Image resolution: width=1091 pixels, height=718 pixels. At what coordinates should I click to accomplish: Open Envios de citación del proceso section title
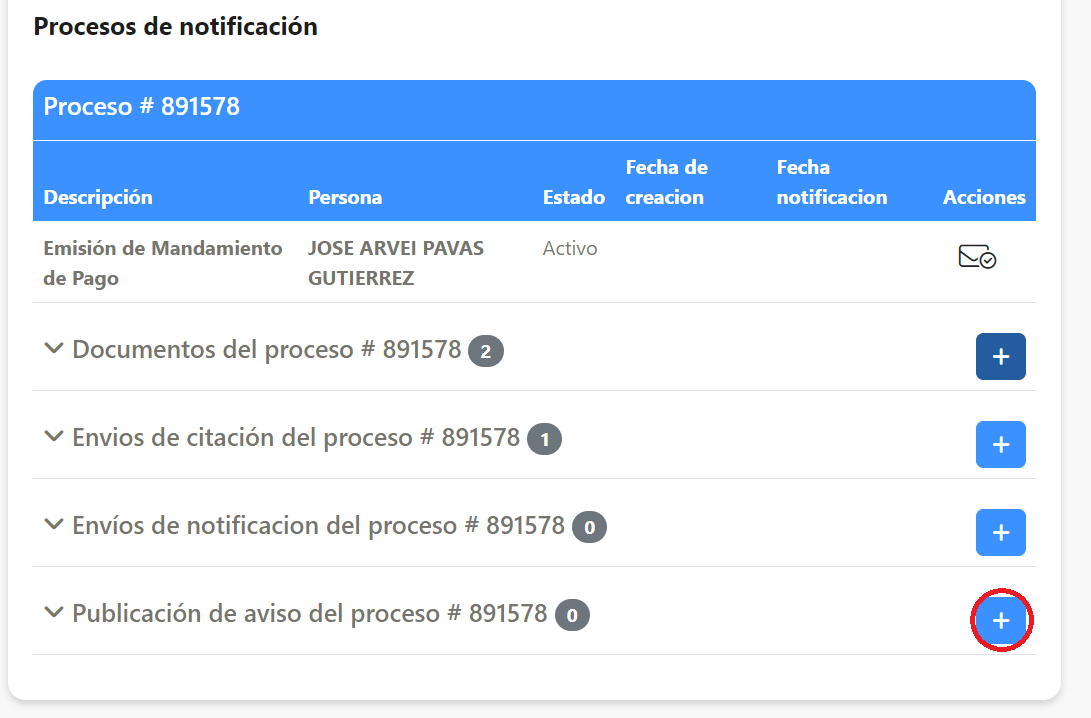click(296, 438)
